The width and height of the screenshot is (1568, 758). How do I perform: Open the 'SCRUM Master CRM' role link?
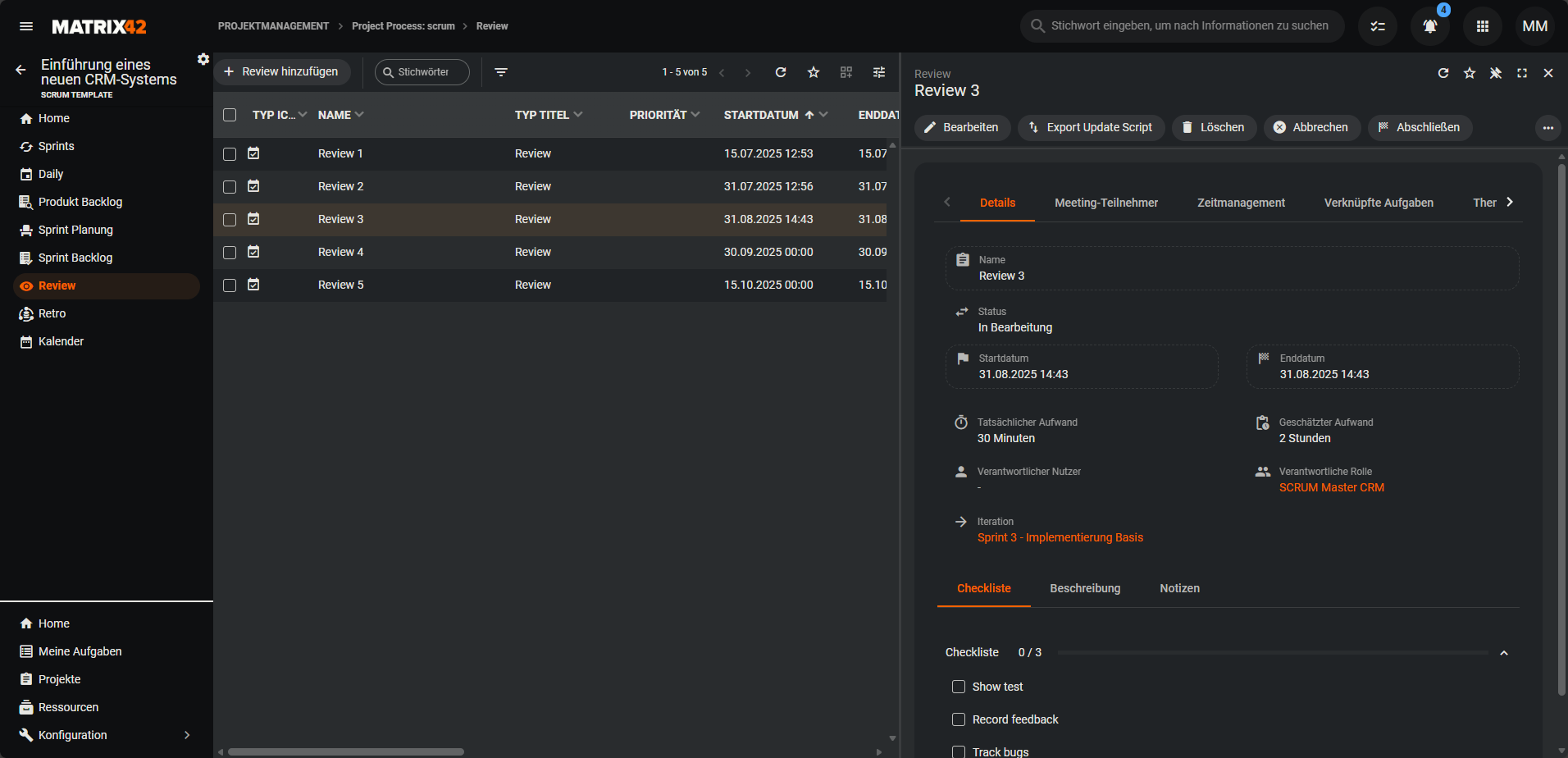click(1331, 487)
